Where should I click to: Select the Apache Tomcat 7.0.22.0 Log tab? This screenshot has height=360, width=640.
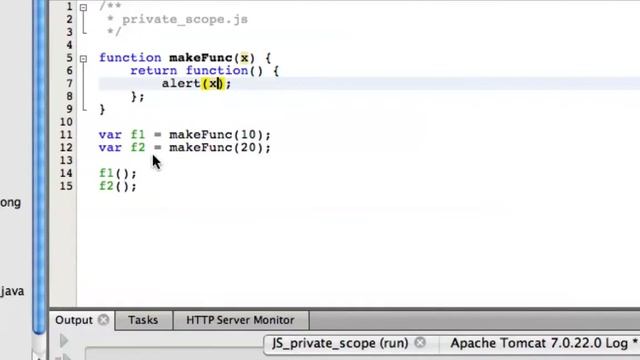click(538, 343)
